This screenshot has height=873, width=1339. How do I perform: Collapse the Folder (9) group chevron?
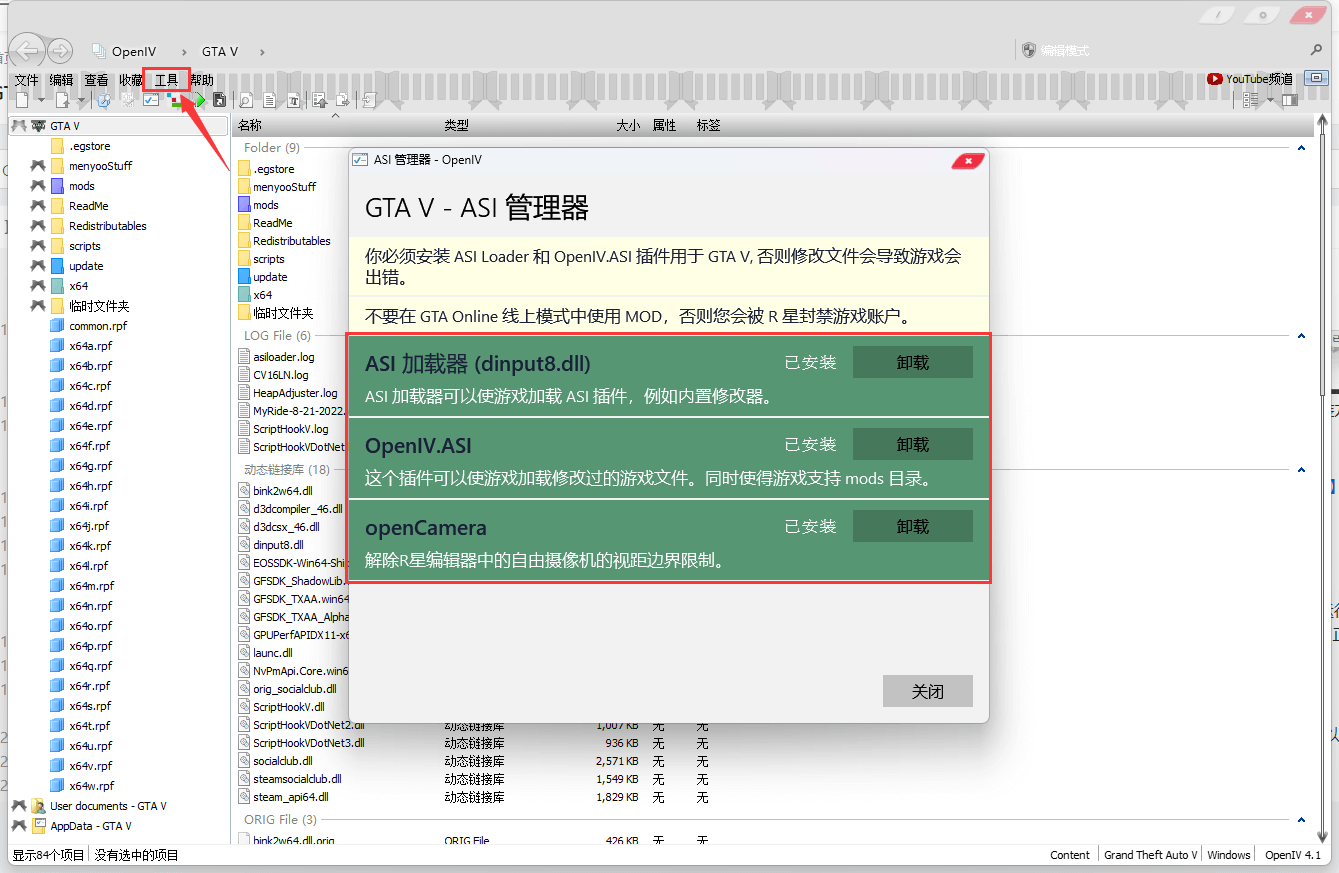point(1301,148)
